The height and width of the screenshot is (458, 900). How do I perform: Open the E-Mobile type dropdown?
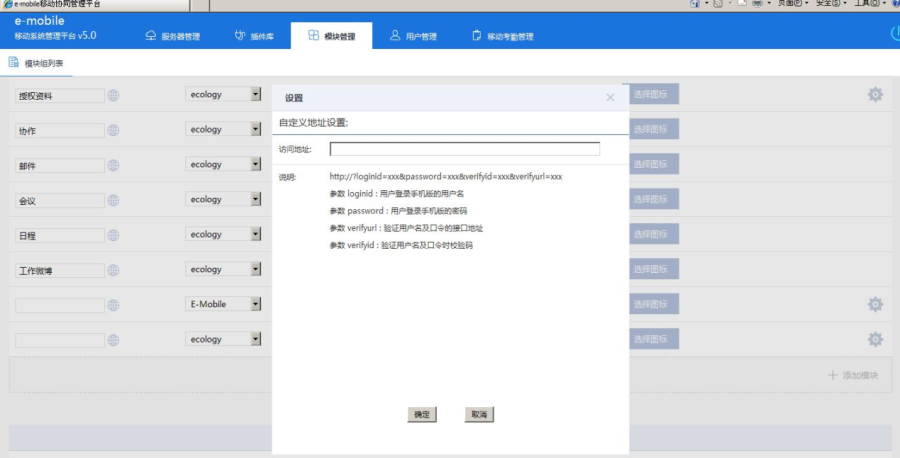point(256,304)
